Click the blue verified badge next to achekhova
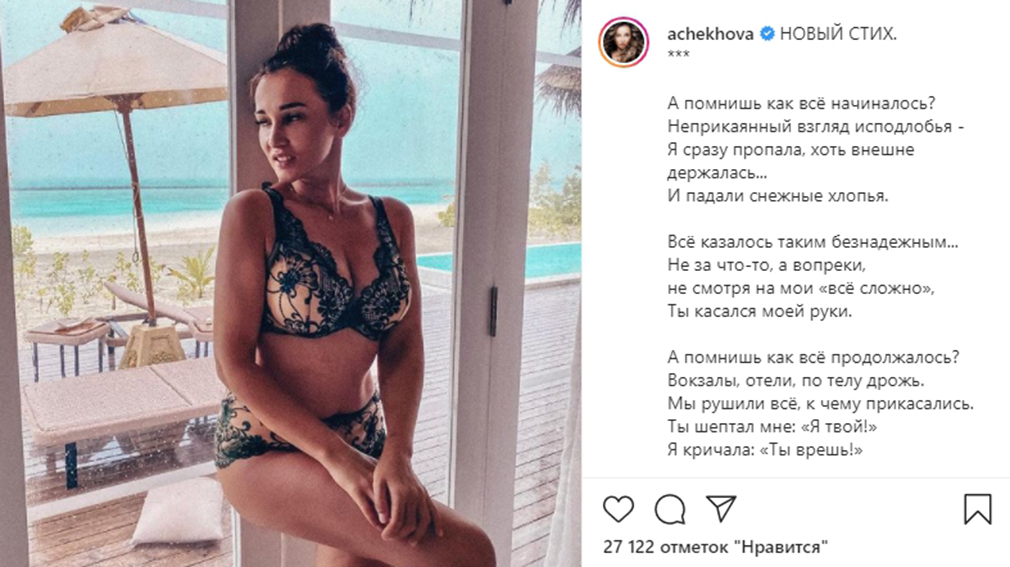 click(x=767, y=34)
